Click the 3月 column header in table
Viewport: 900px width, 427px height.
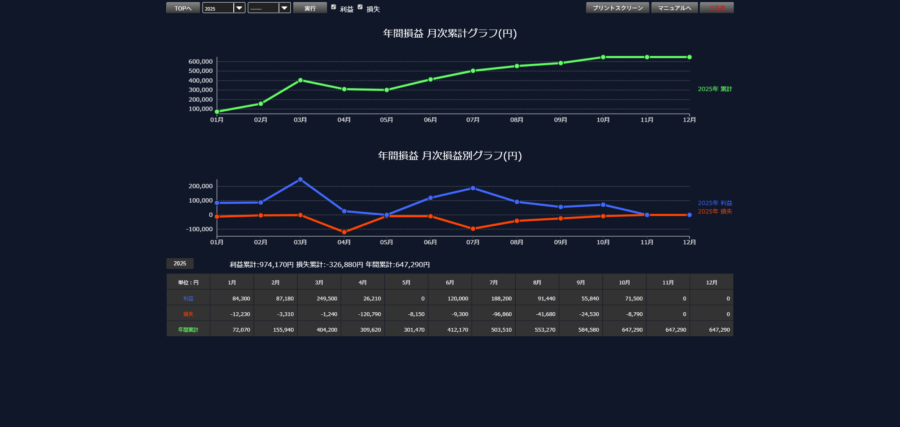tap(320, 282)
